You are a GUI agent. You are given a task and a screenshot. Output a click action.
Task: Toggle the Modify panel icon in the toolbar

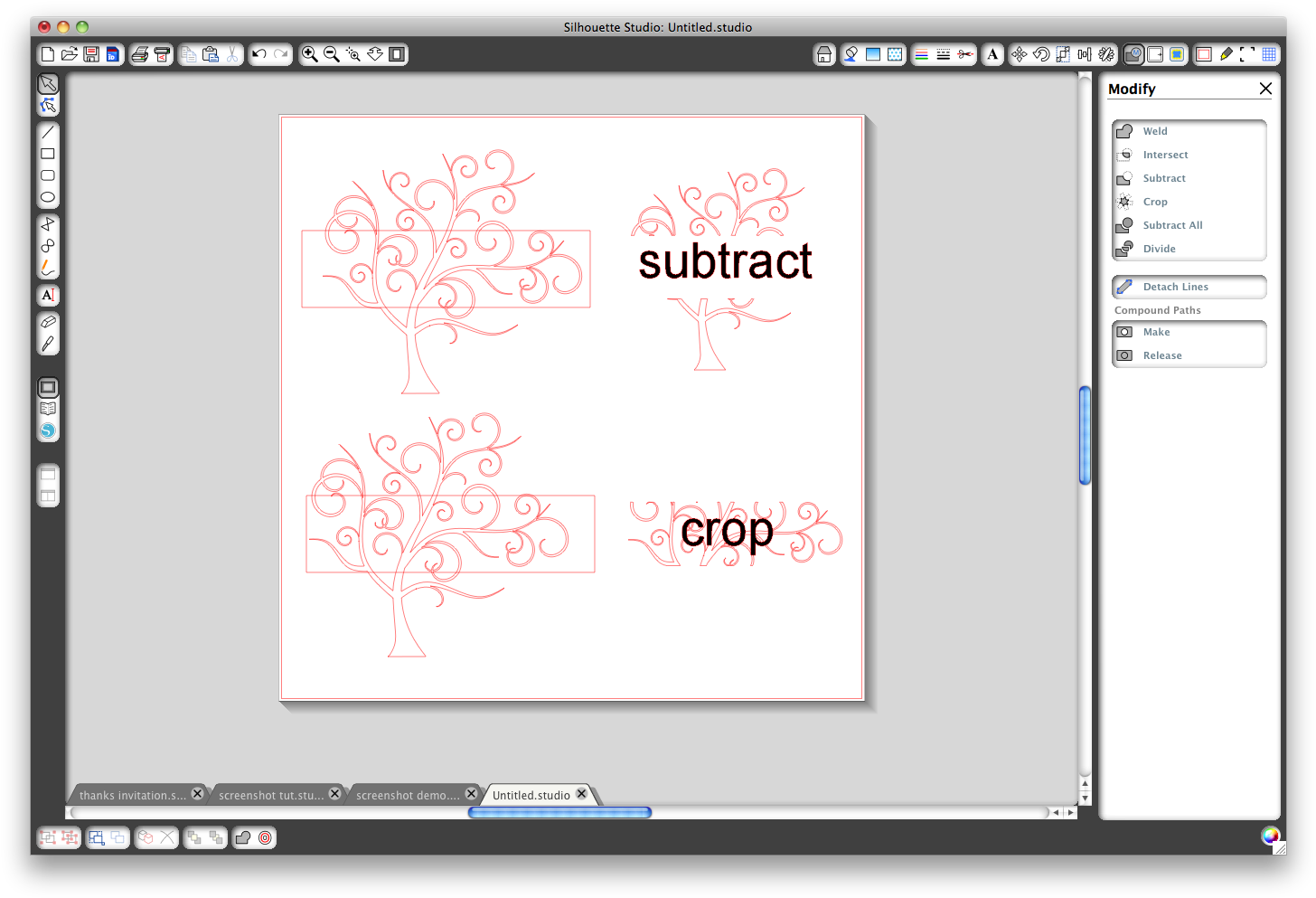(x=1133, y=54)
